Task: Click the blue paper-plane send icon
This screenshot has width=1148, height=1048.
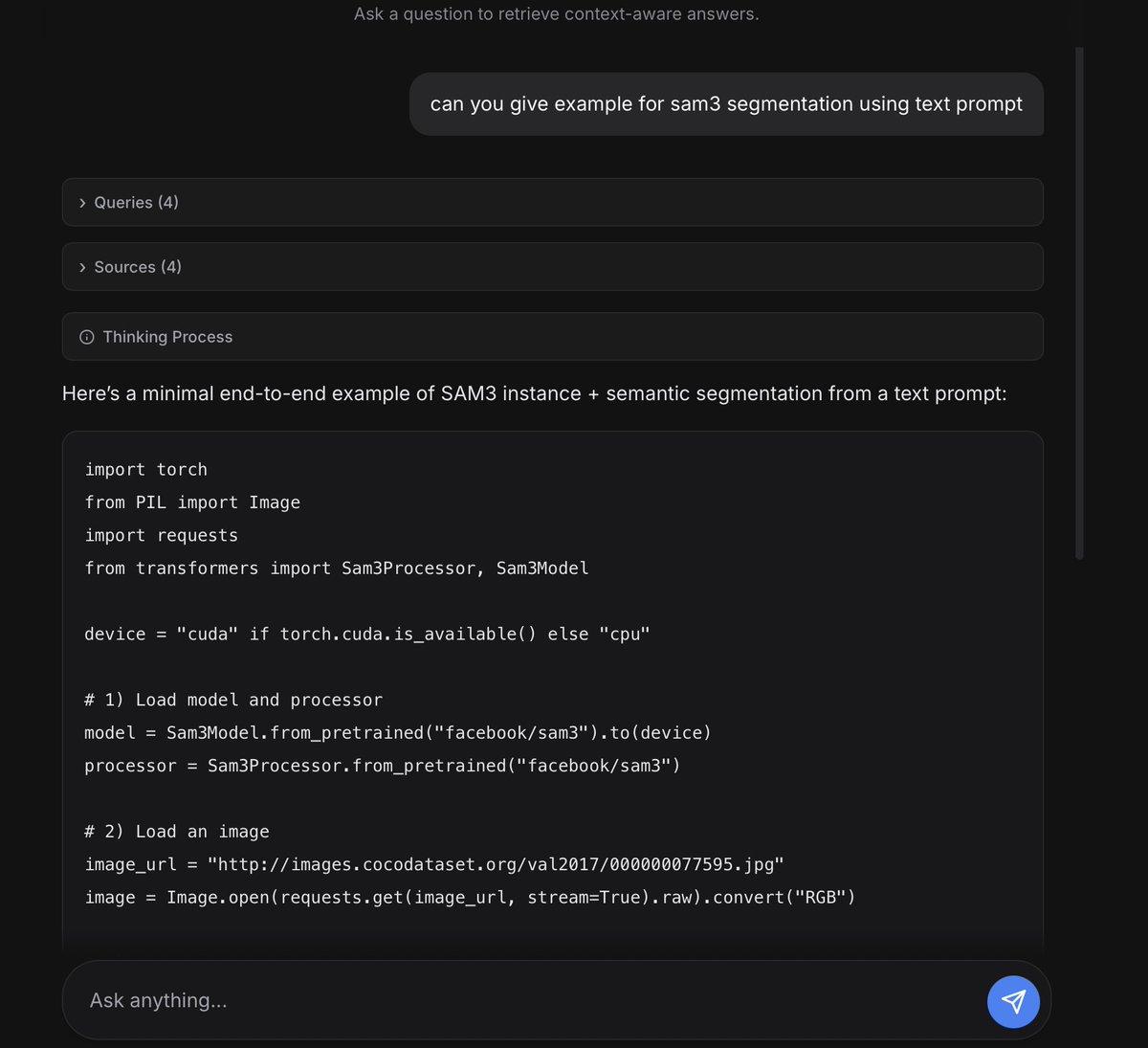Action: pyautogui.click(x=1013, y=1001)
